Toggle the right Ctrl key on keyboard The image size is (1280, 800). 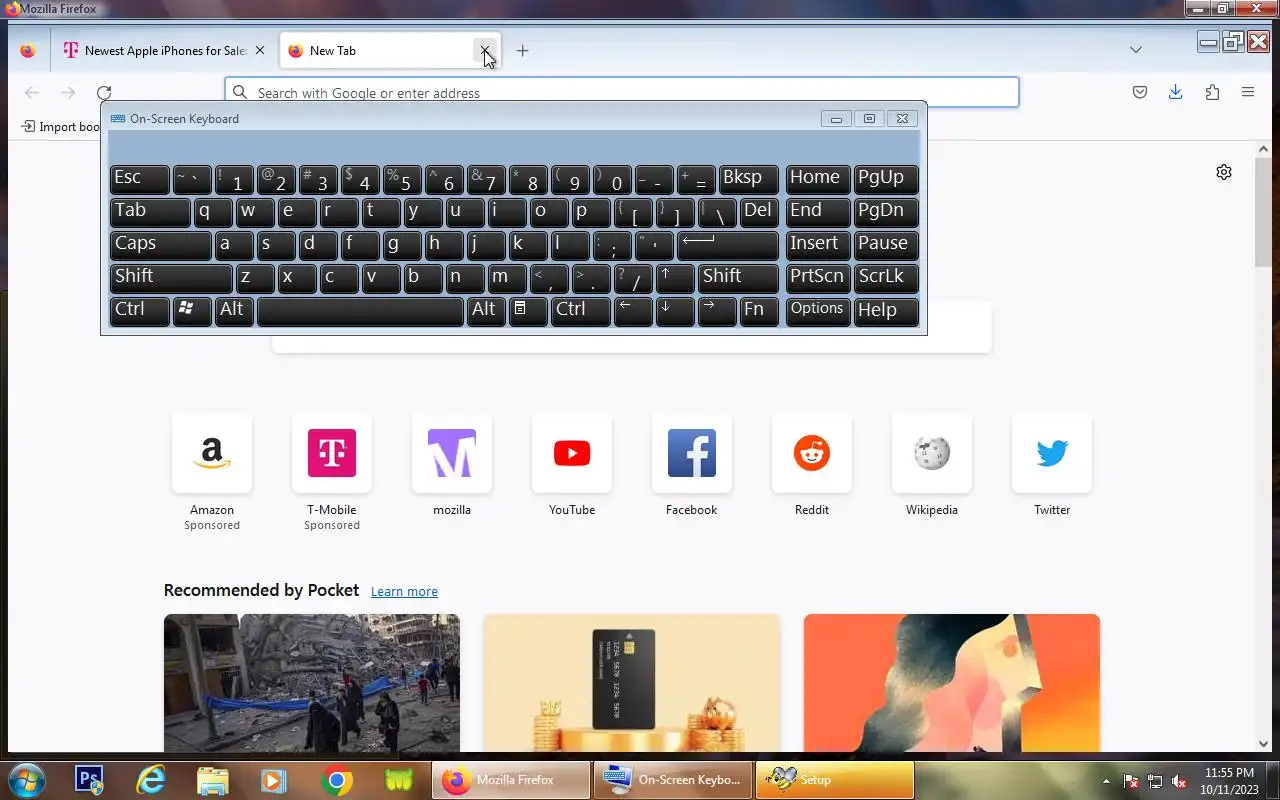pos(581,311)
